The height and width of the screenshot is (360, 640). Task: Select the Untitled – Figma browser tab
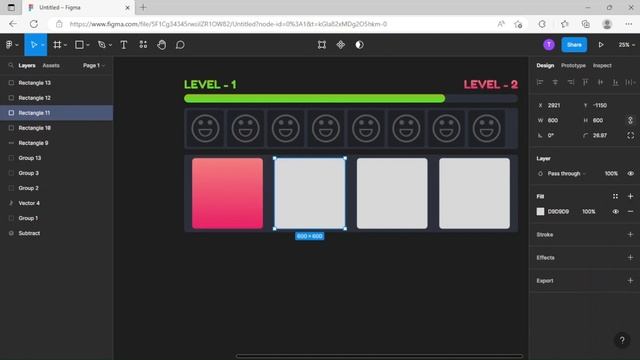click(78, 7)
